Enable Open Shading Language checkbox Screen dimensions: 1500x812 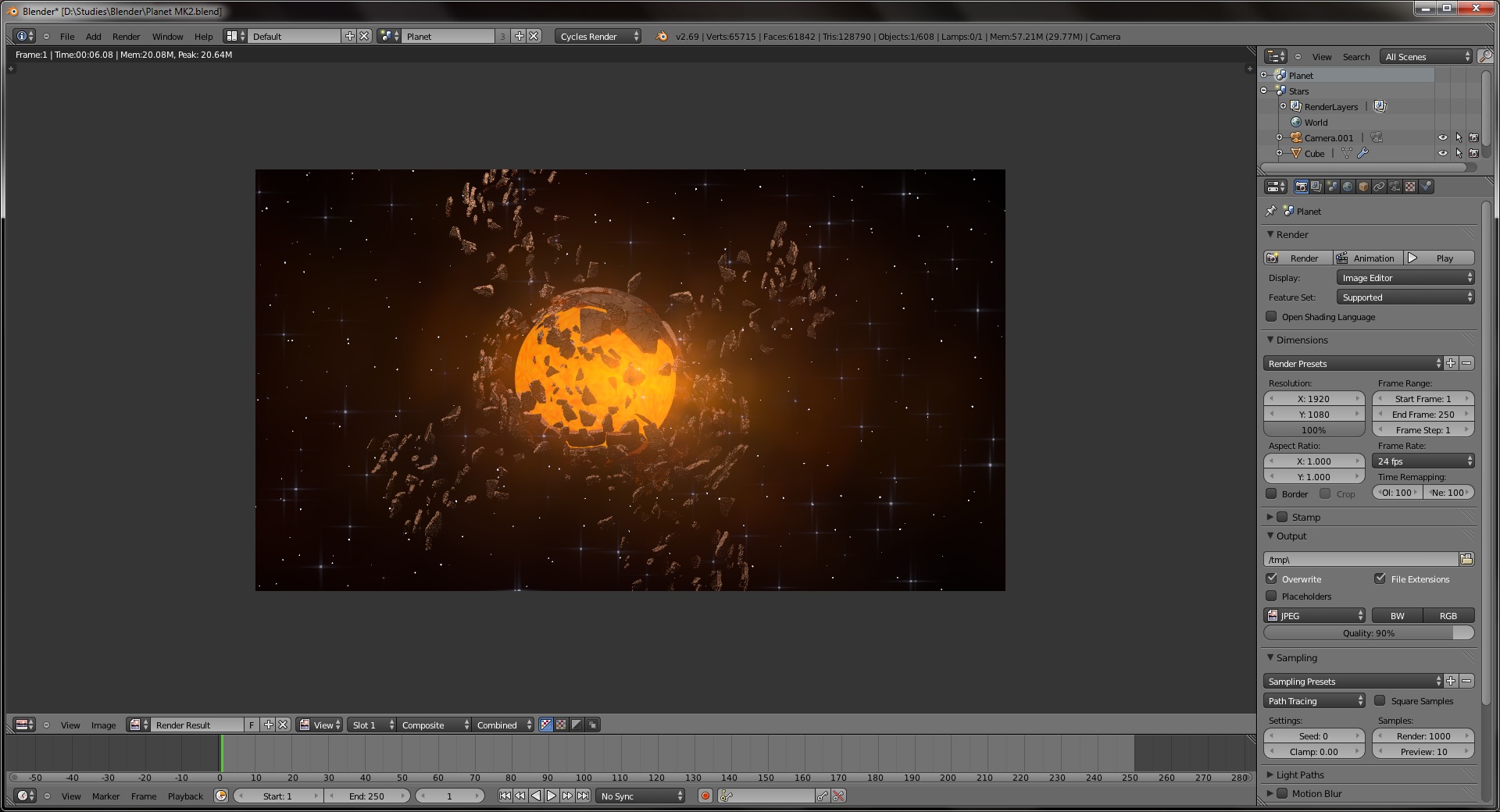tap(1271, 316)
